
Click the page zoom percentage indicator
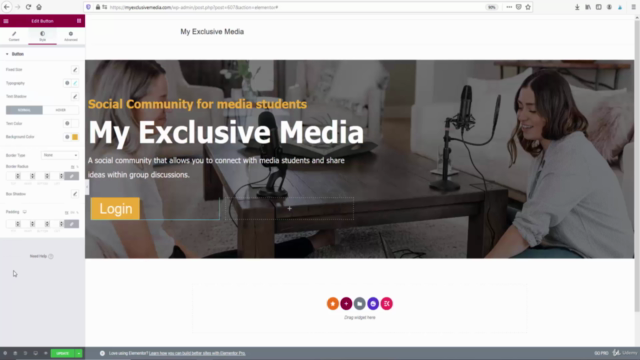491,7
